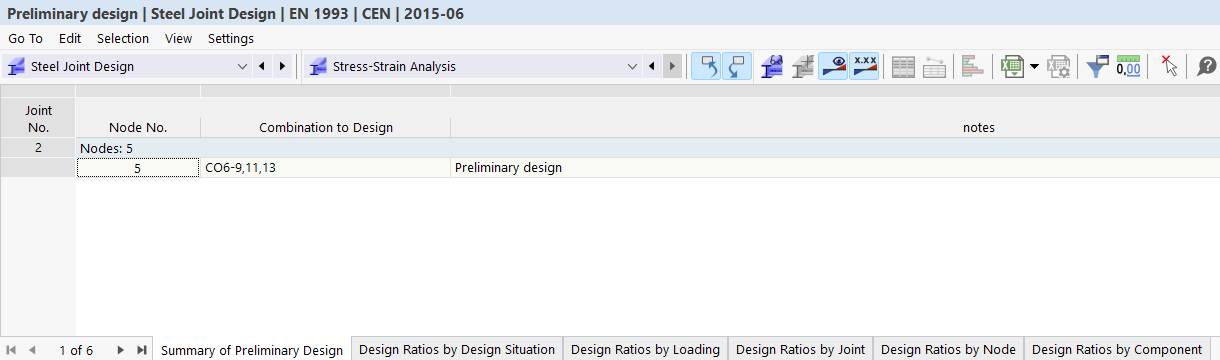Click the member with glasses view icon
The image size is (1220, 360).
pyautogui.click(x=772, y=67)
